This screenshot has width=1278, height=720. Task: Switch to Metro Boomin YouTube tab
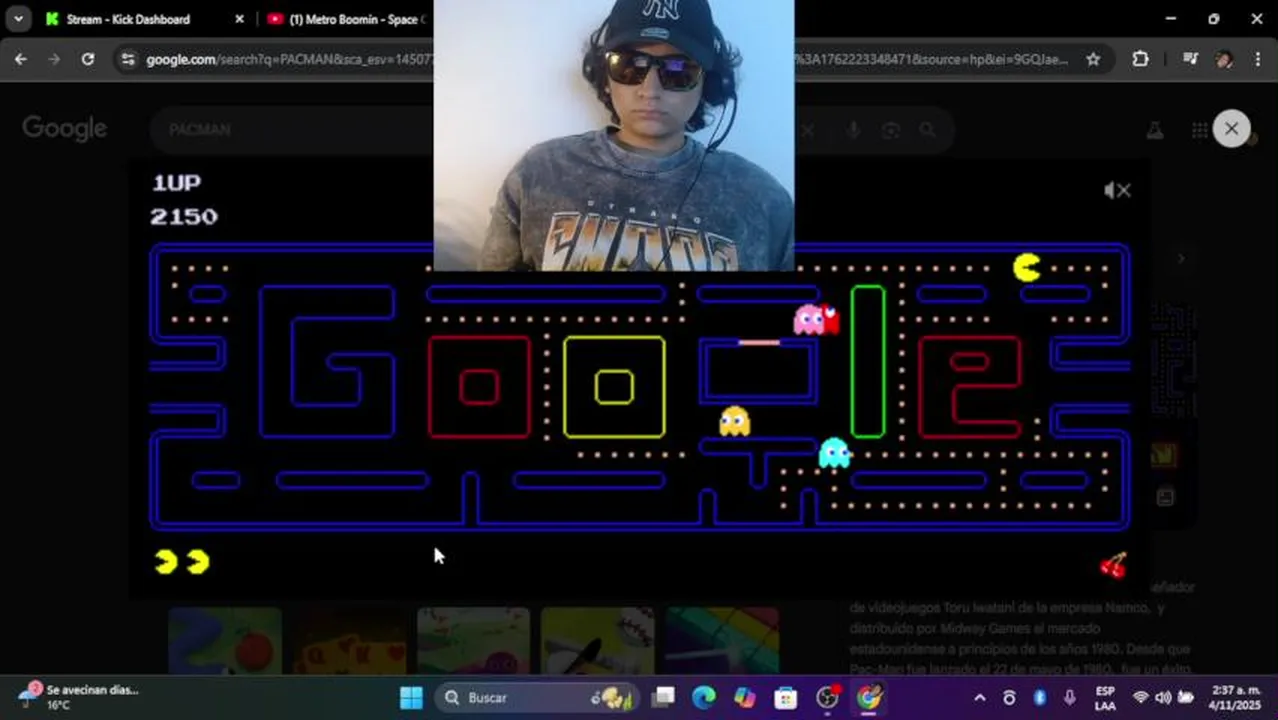coord(345,19)
